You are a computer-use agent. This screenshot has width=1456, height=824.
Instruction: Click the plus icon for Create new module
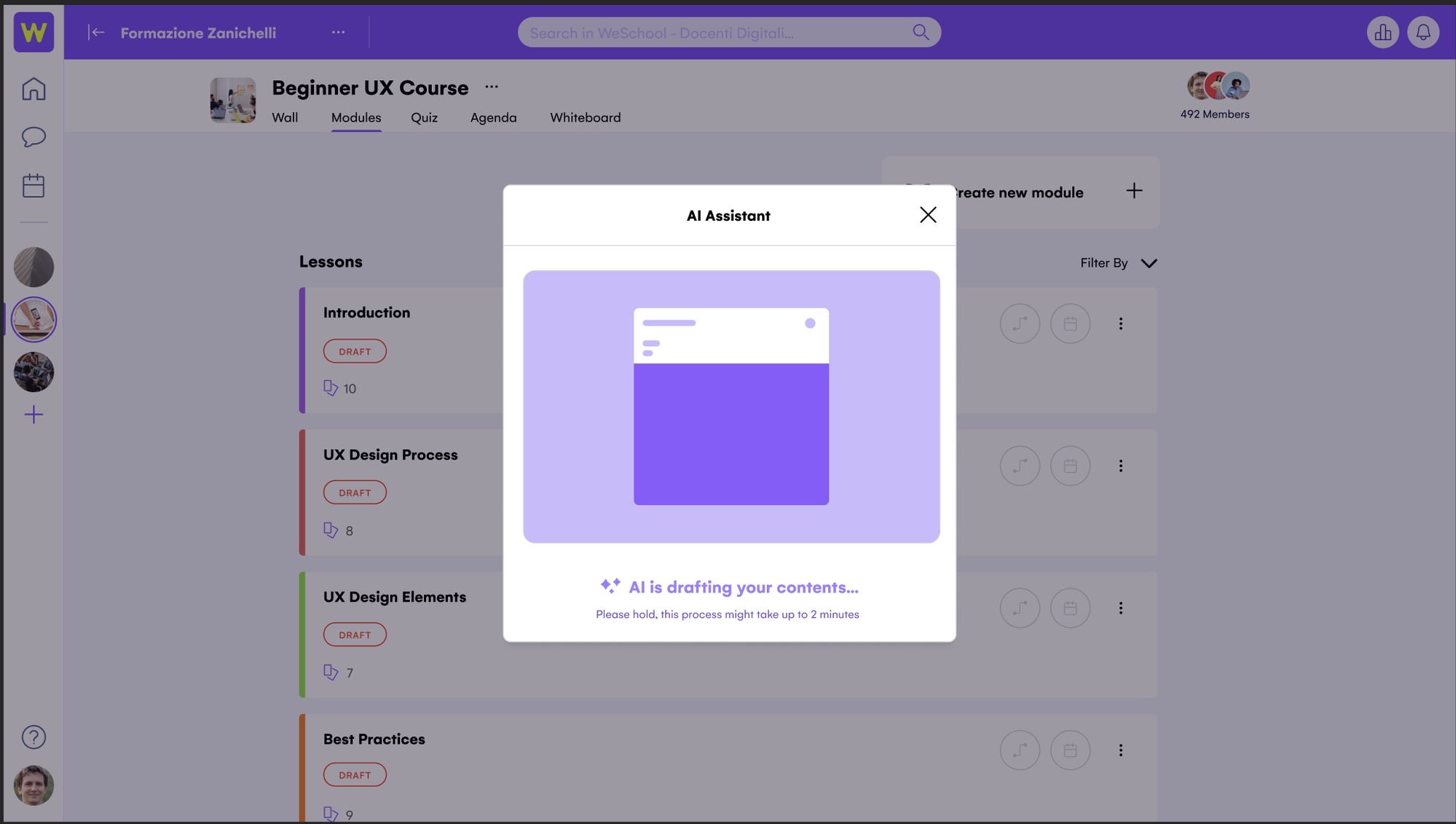point(1134,191)
